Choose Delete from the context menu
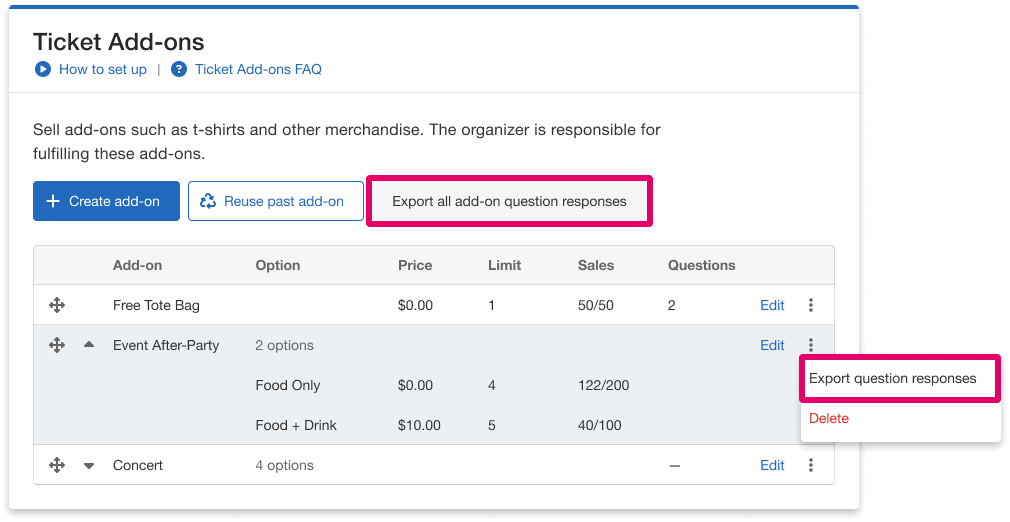Viewport: 1010px width, 522px height. [x=829, y=418]
